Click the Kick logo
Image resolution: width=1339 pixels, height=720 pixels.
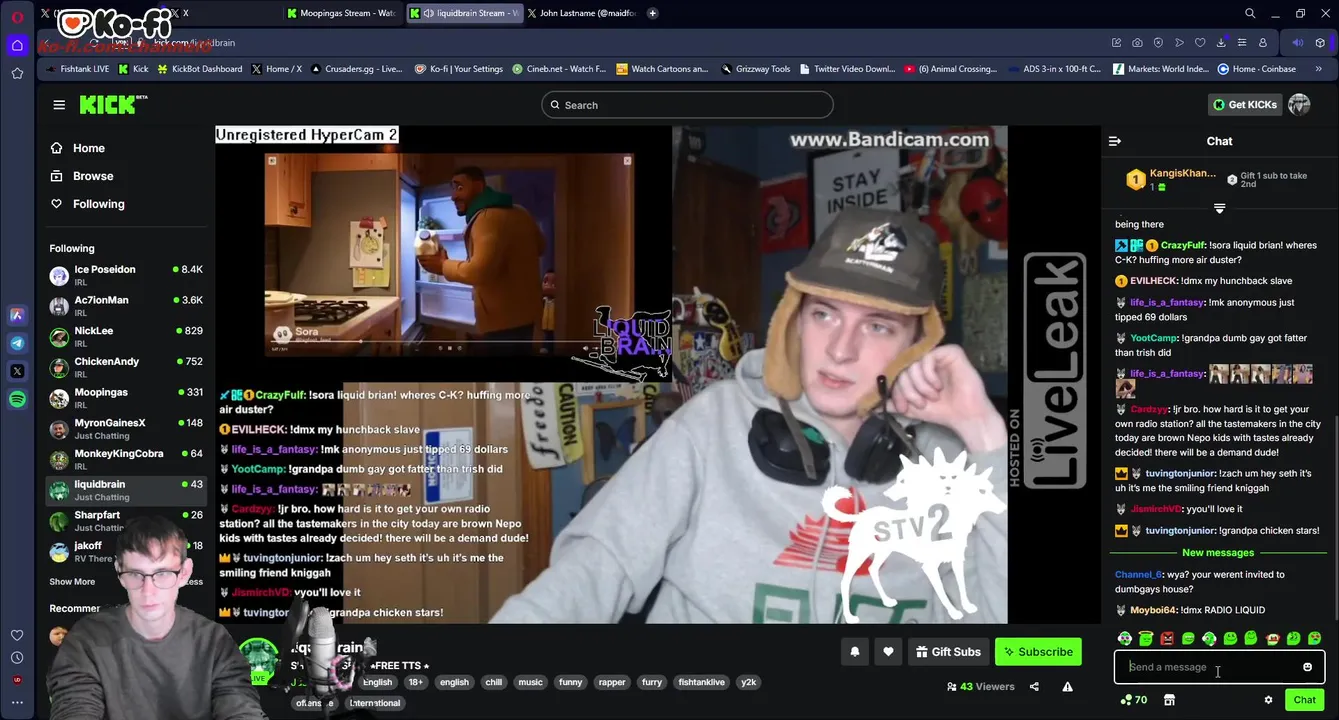pyautogui.click(x=112, y=104)
